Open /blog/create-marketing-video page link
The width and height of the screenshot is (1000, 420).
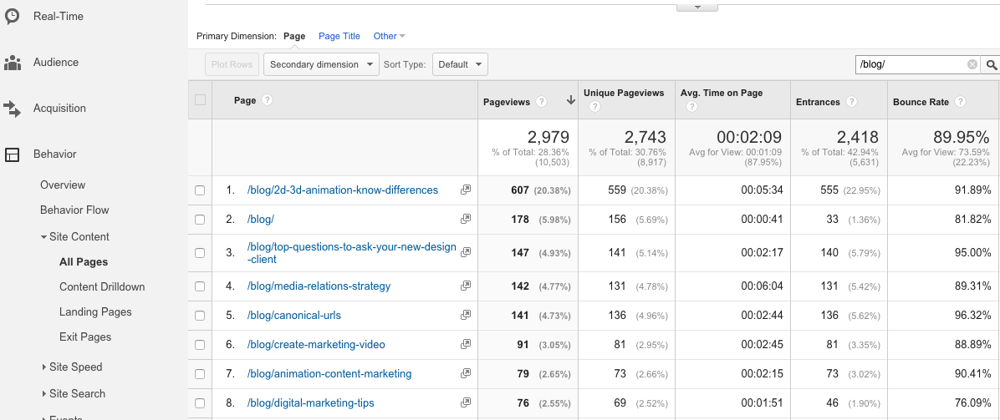click(316, 344)
